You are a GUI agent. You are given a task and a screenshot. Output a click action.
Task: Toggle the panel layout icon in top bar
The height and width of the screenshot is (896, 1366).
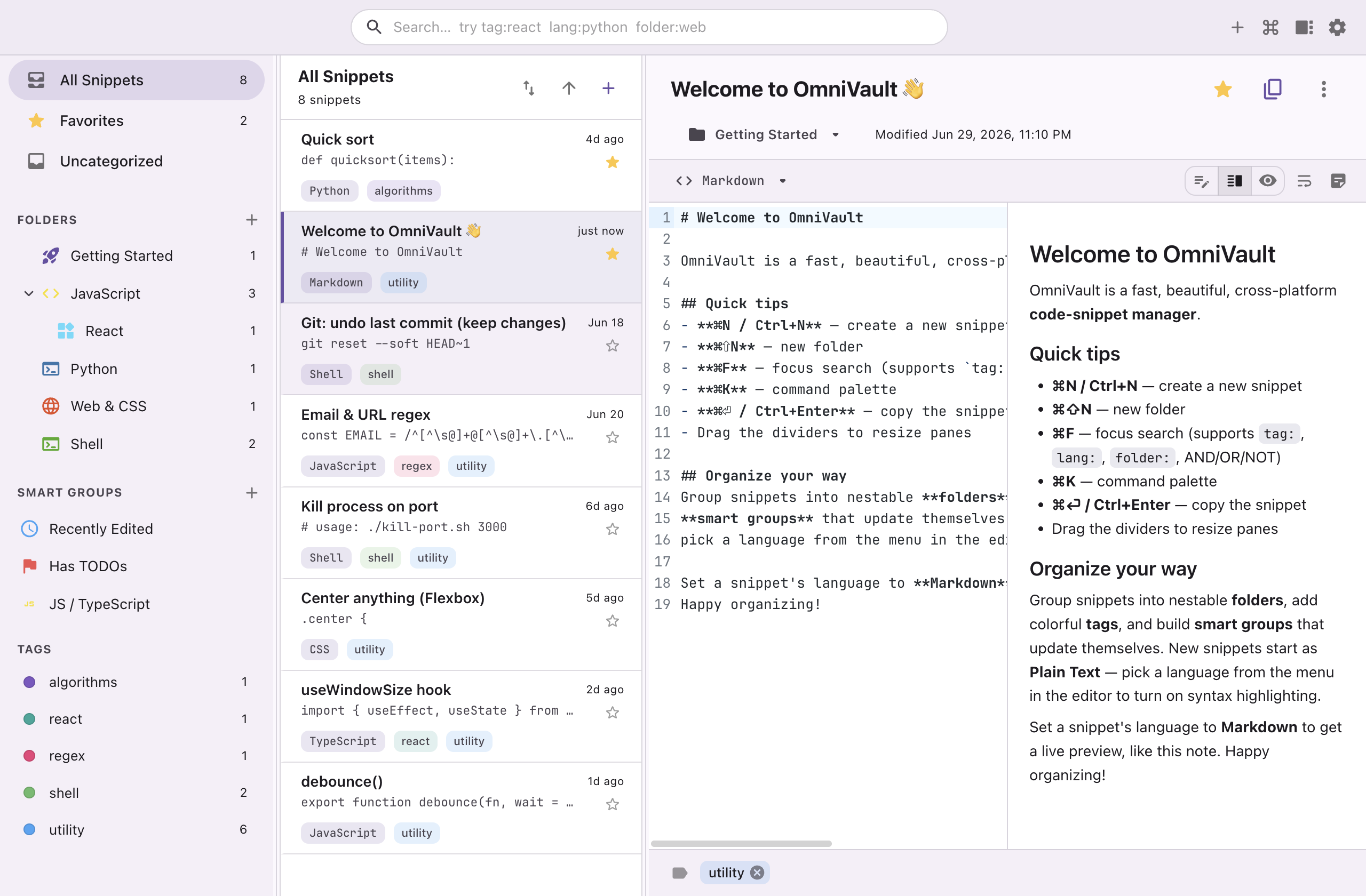pos(1304,27)
